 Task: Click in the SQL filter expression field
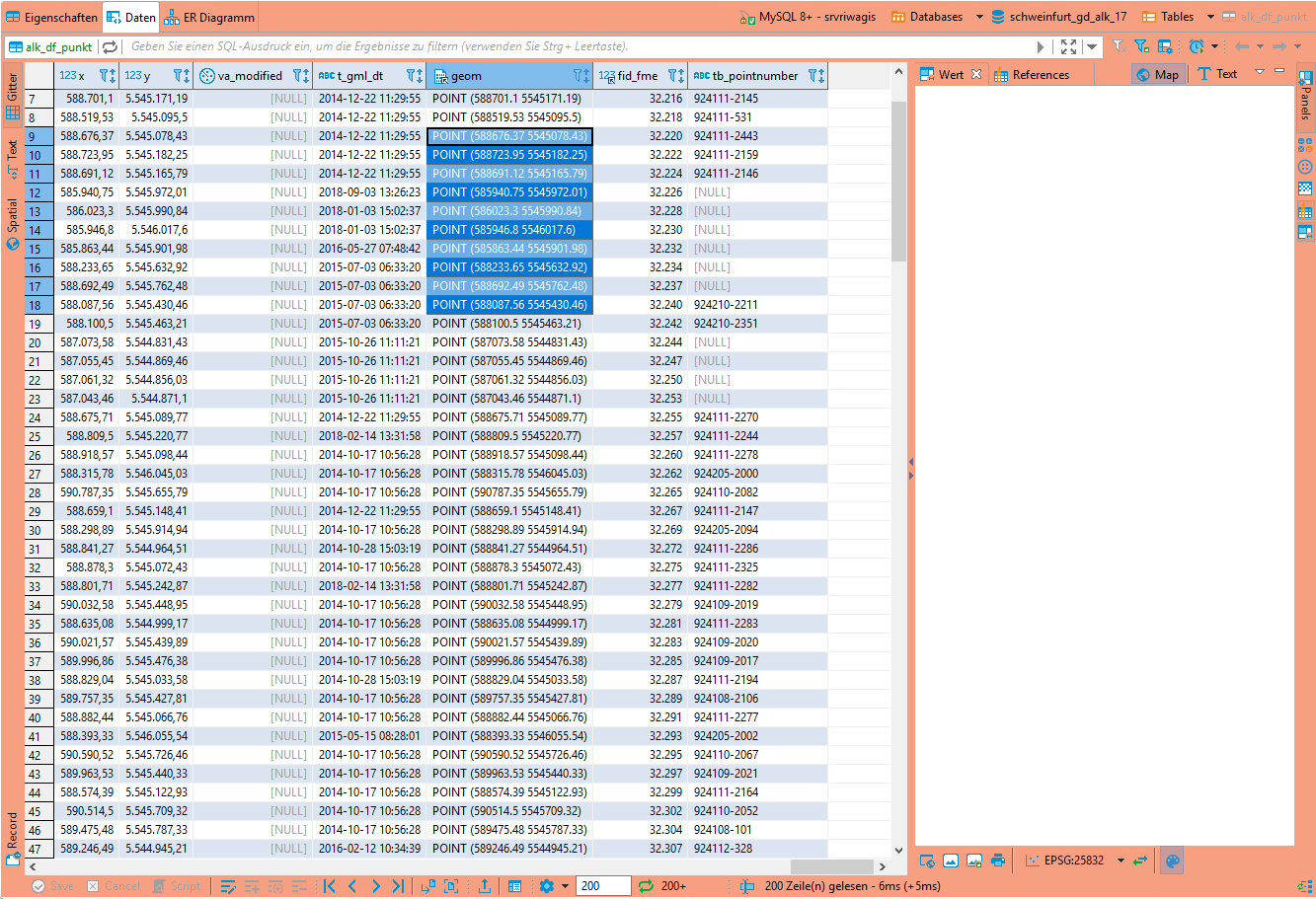point(581,46)
